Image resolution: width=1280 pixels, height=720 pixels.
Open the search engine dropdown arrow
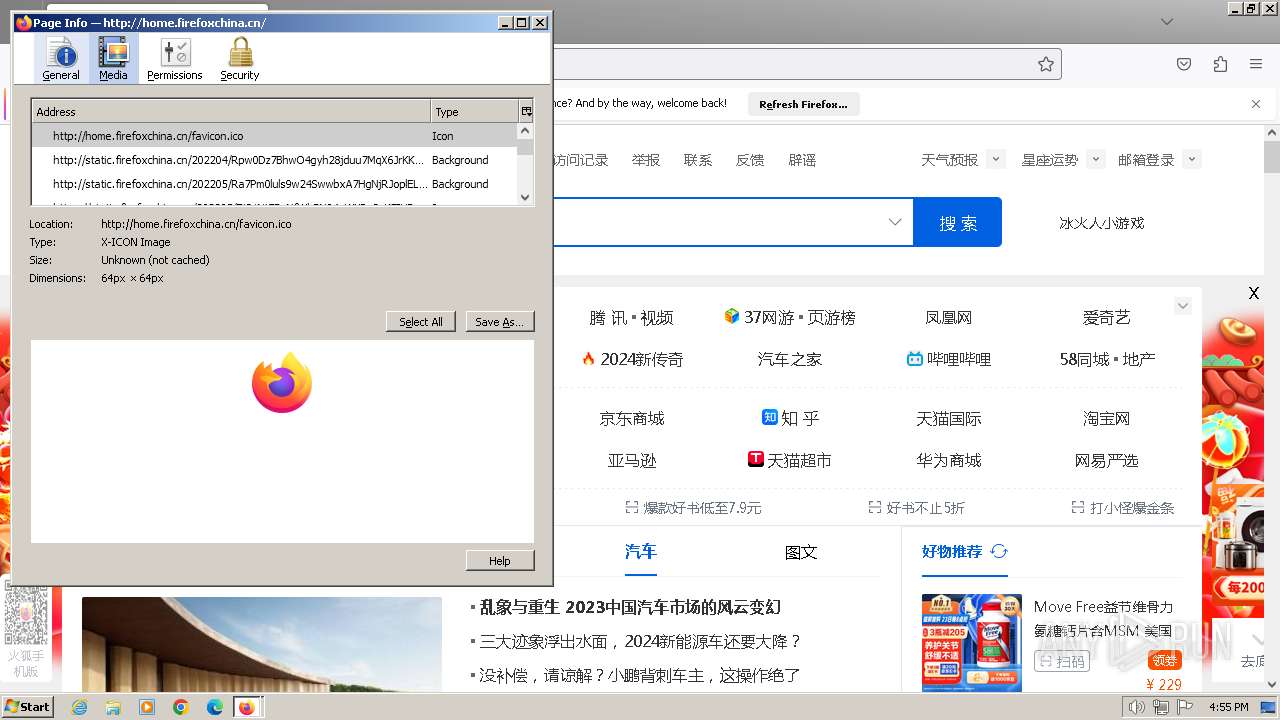[x=895, y=222]
